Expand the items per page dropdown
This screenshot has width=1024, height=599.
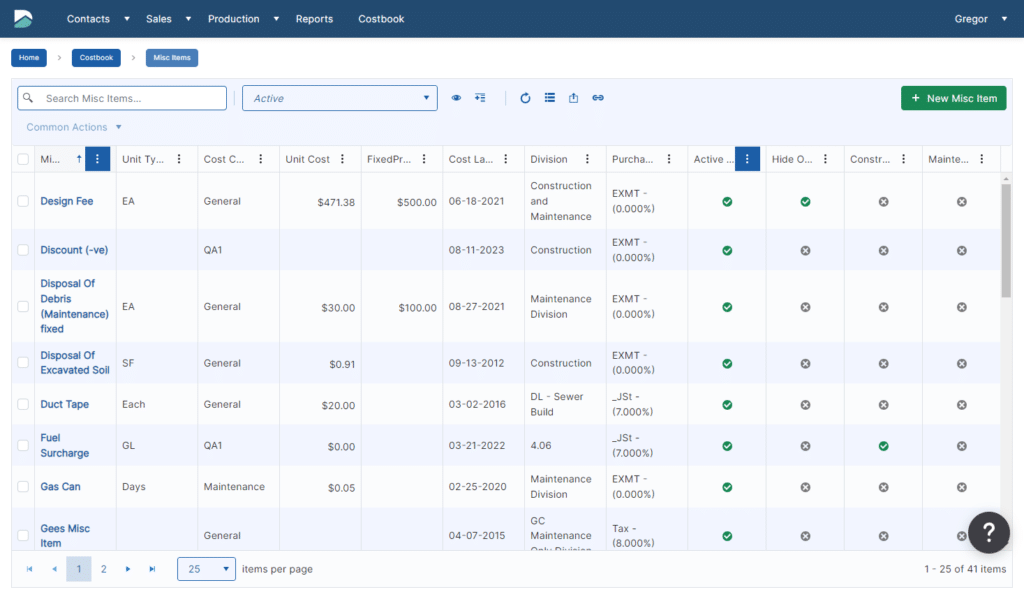click(206, 569)
